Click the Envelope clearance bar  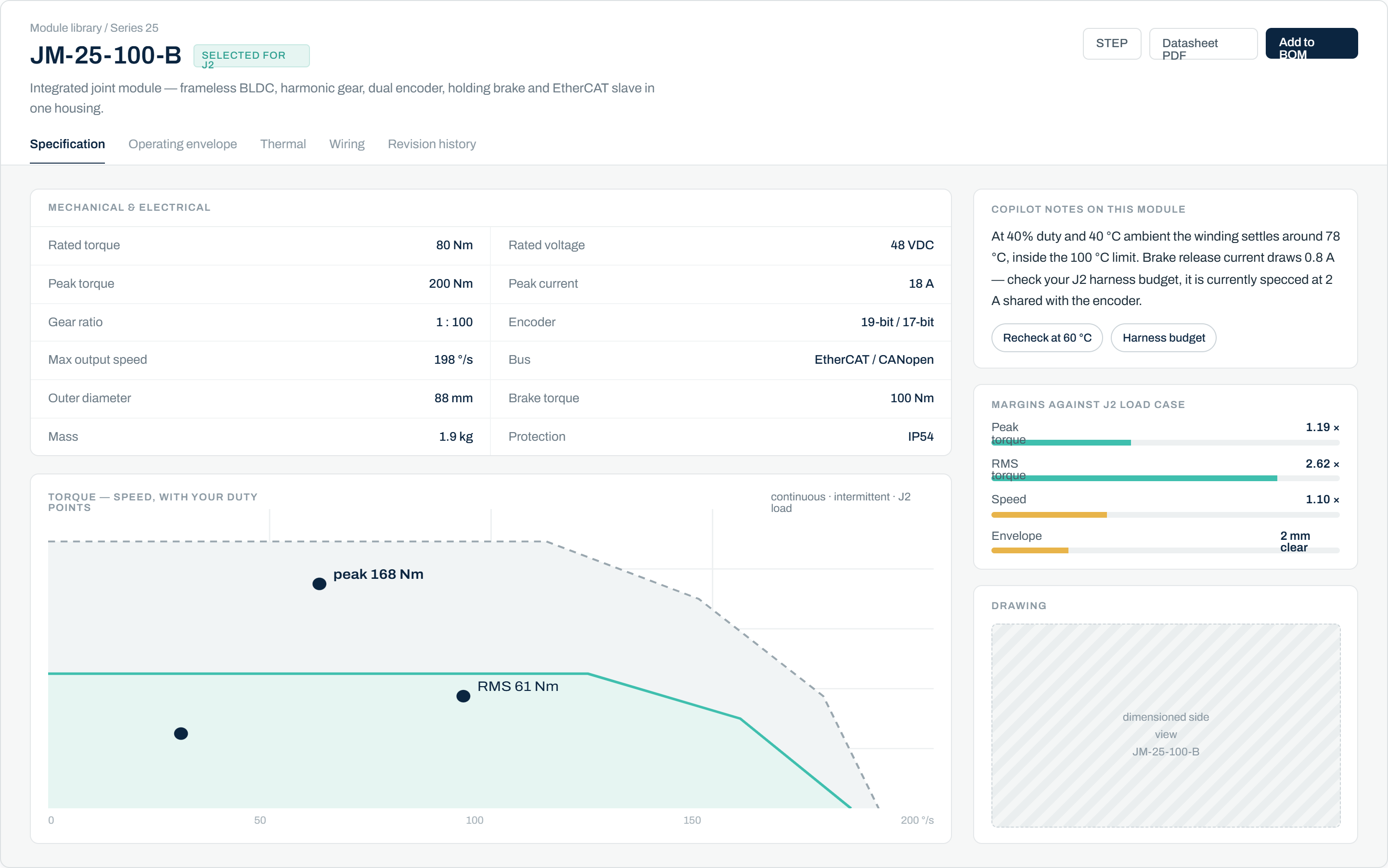[1165, 550]
